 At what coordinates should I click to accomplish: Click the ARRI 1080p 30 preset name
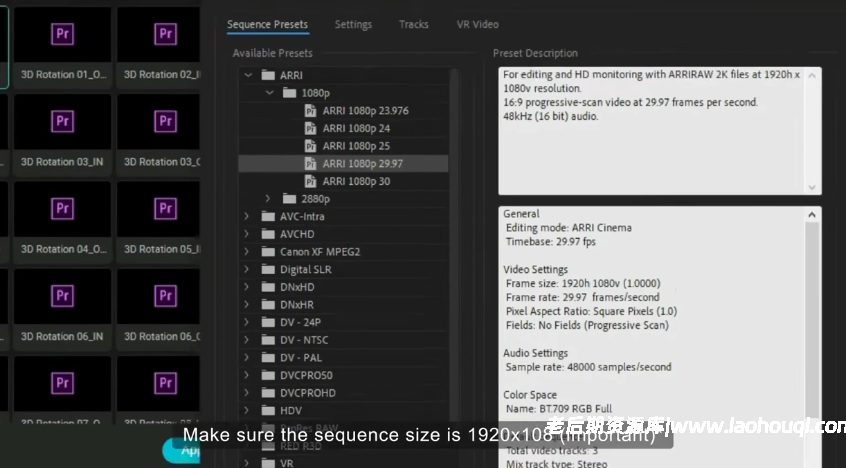(356, 181)
